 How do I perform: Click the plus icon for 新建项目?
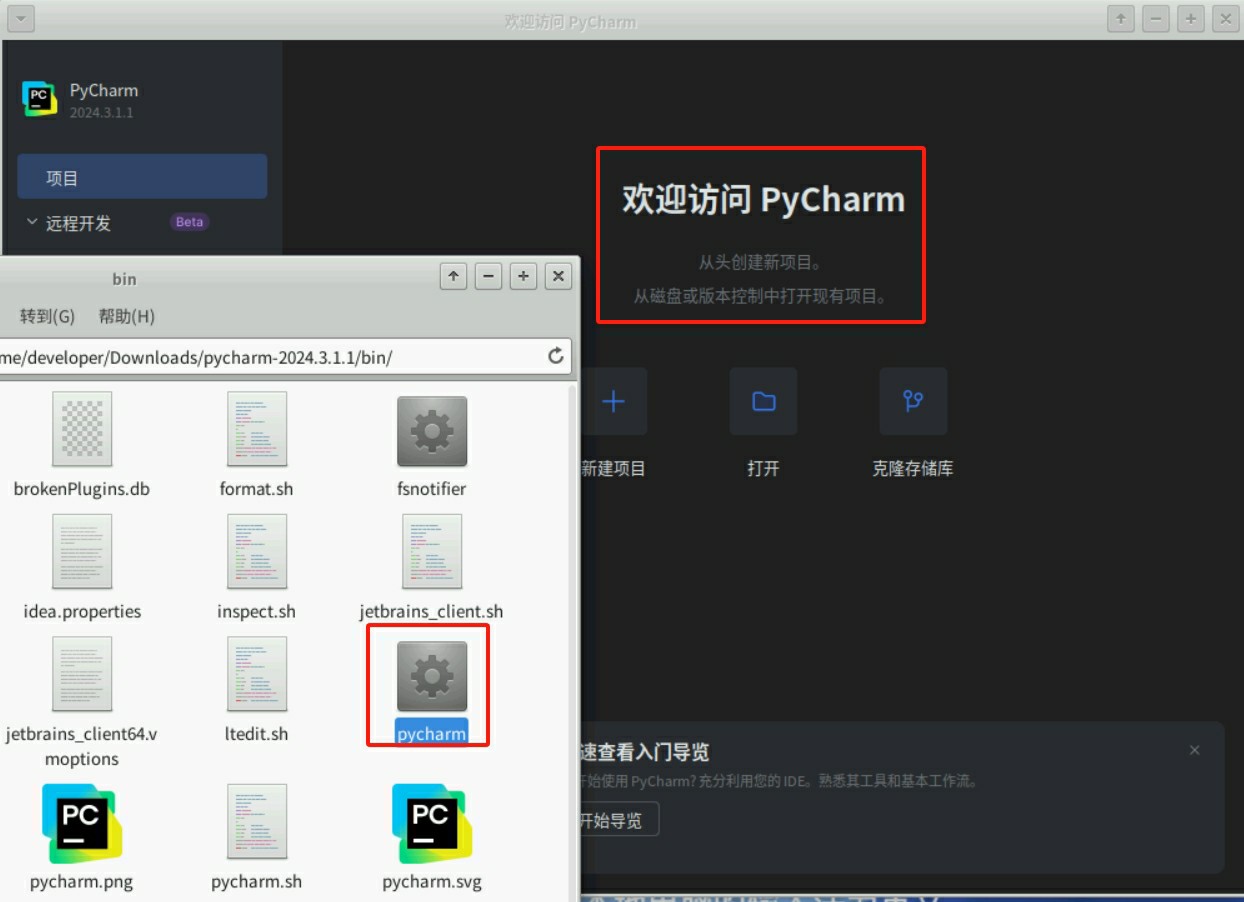pyautogui.click(x=613, y=401)
